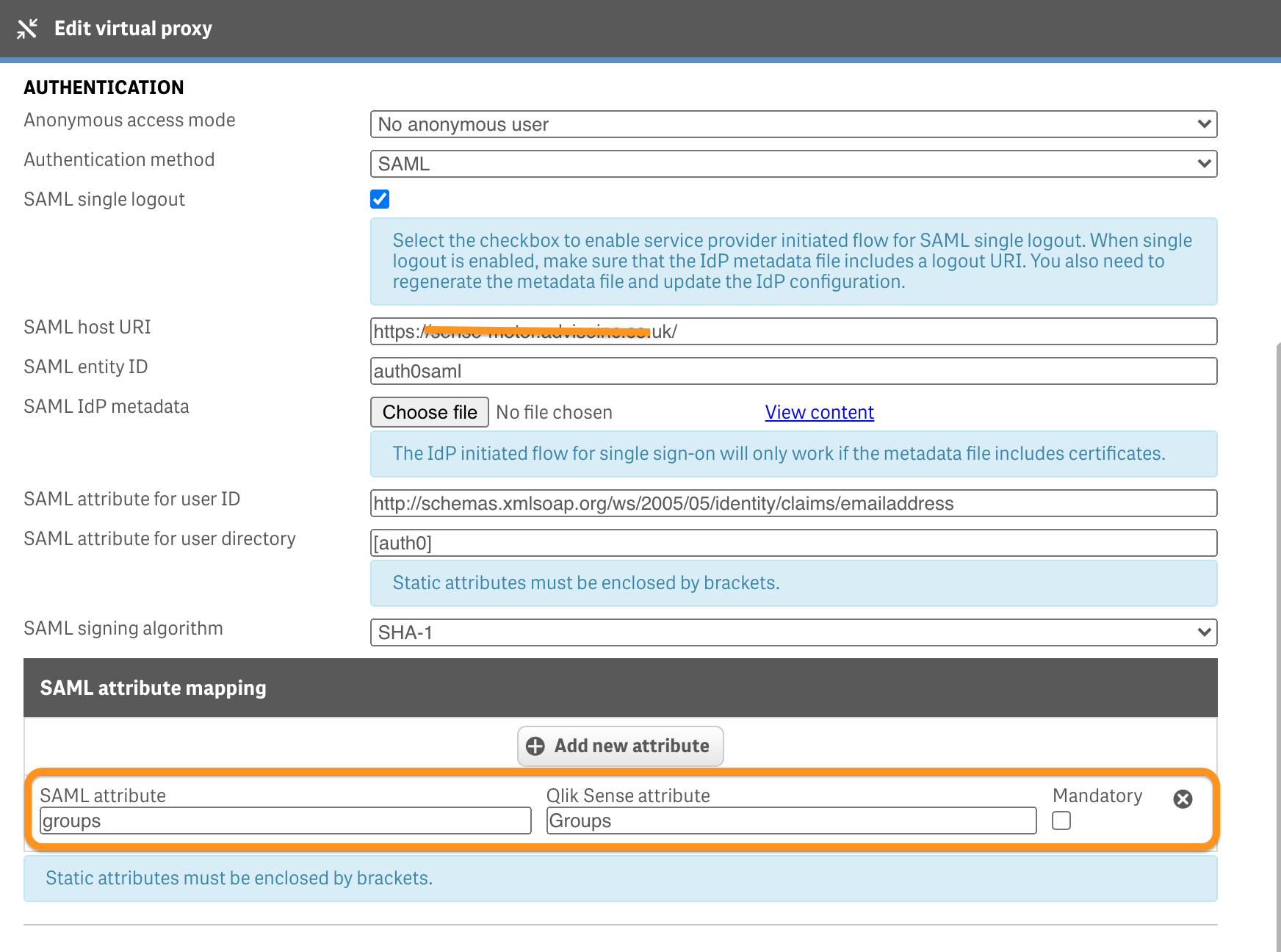1281x952 pixels.
Task: Expand the Authentication method dropdown
Action: tap(793, 164)
